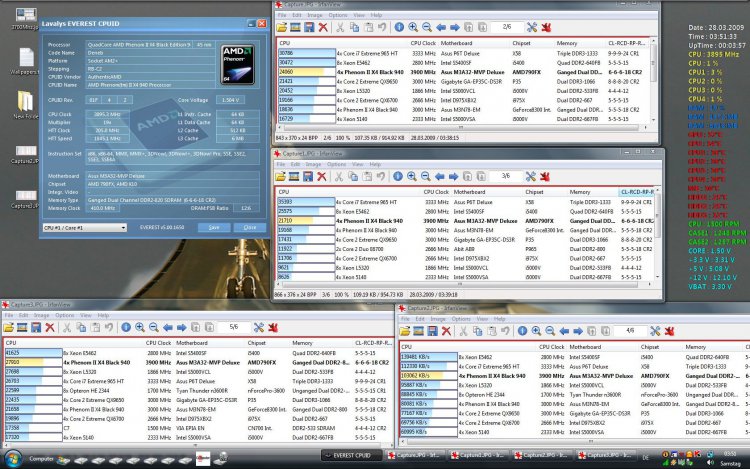Select New Folder desktop icon

(25, 105)
